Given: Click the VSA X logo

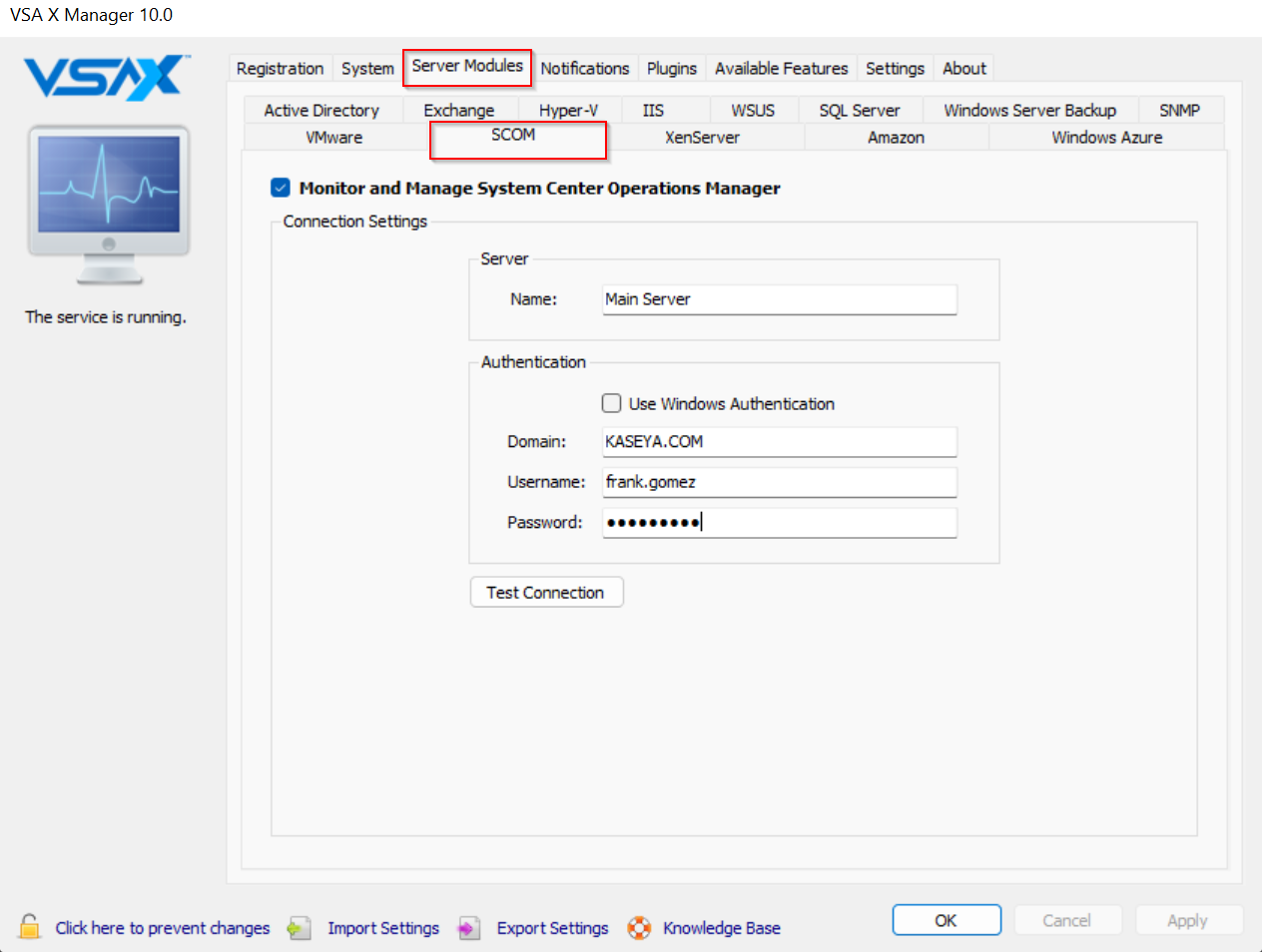Looking at the screenshot, I should pyautogui.click(x=107, y=78).
